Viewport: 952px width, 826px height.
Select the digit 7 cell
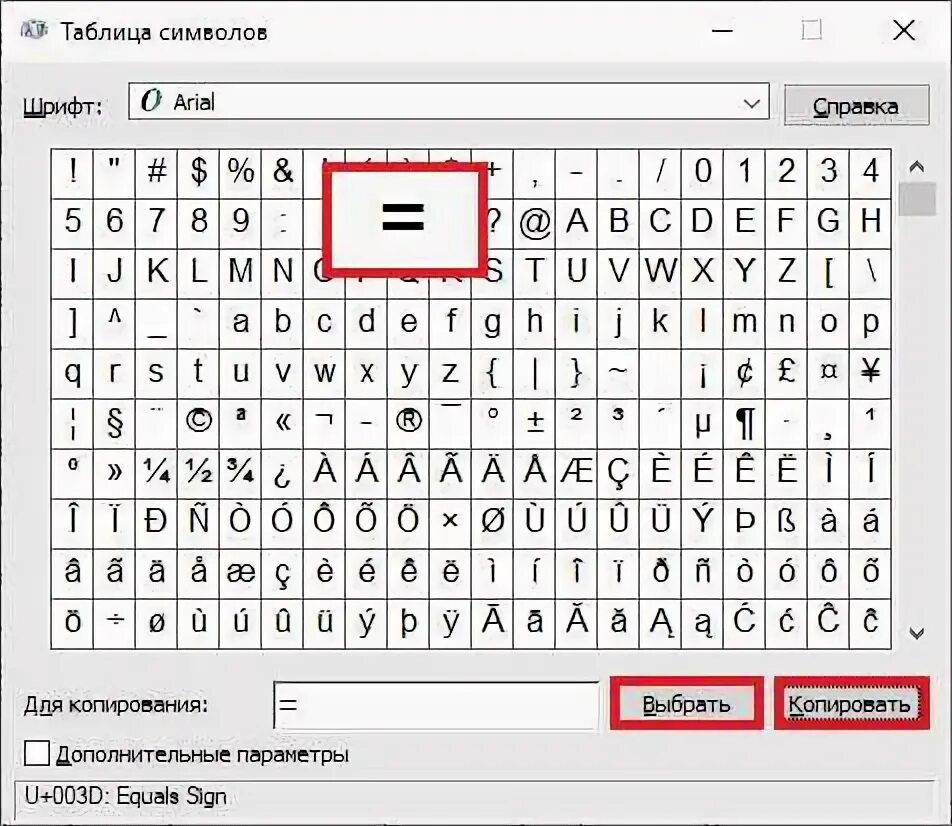[157, 224]
